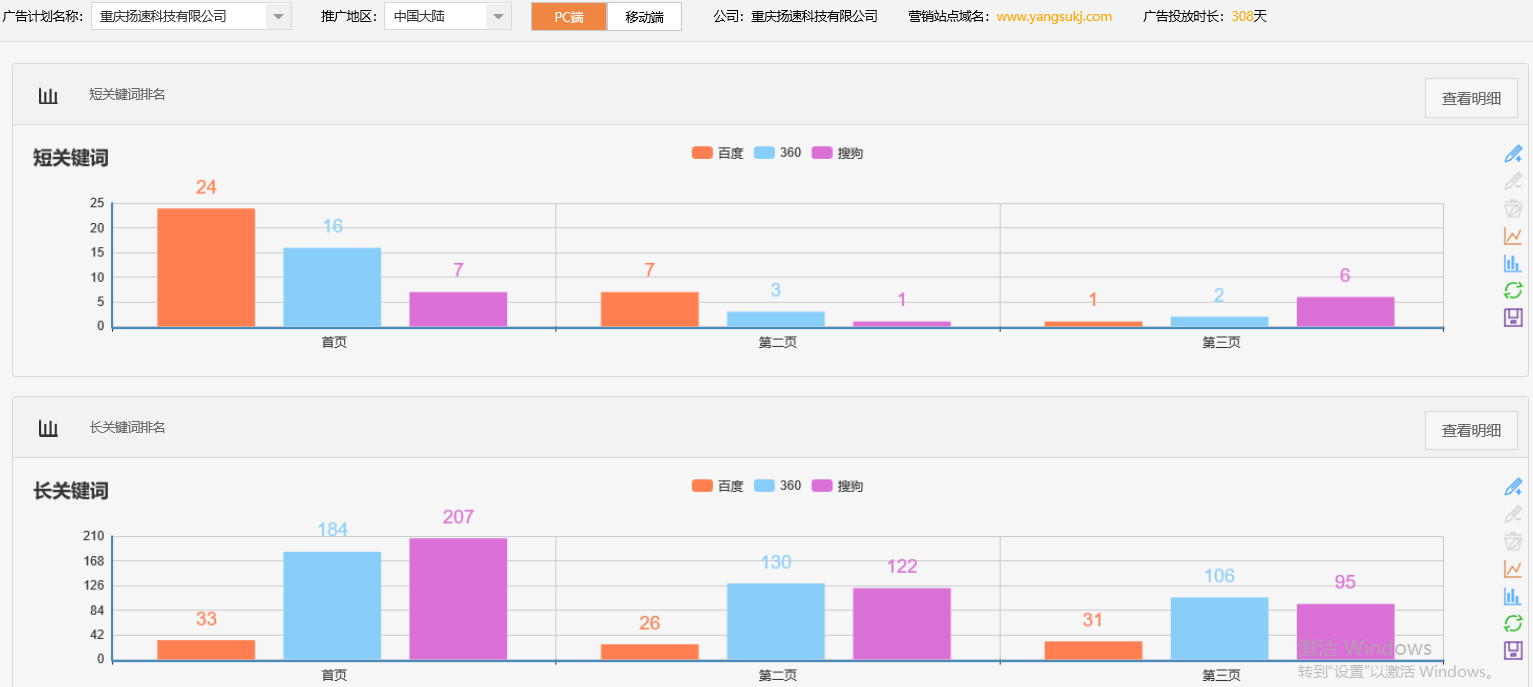The image size is (1533, 687).
Task: Switch 长关键词 chart to line view
Action: pos(1513,569)
